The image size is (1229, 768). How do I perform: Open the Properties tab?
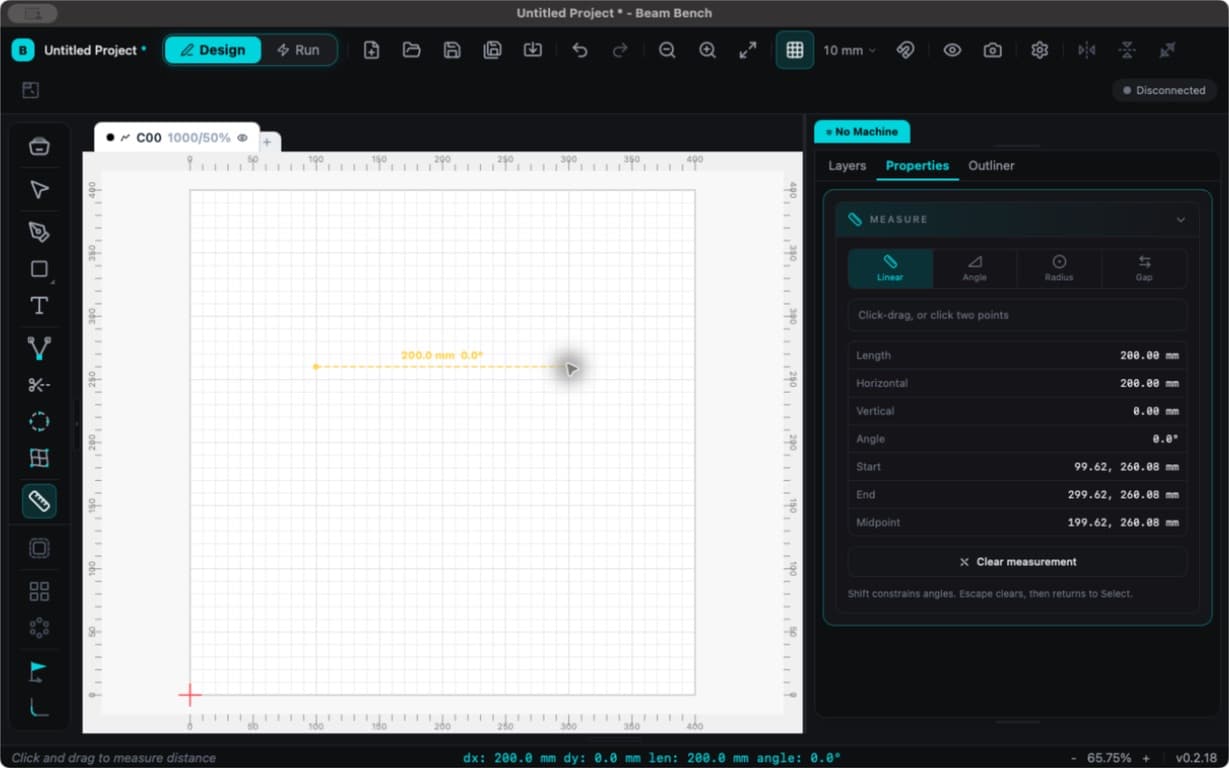pos(917,166)
